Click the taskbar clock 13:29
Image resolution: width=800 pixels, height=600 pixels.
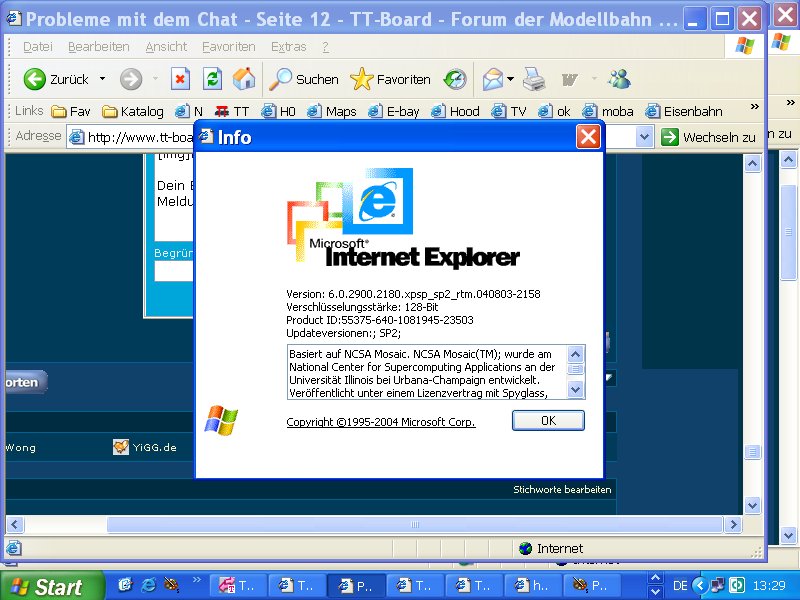pos(769,585)
